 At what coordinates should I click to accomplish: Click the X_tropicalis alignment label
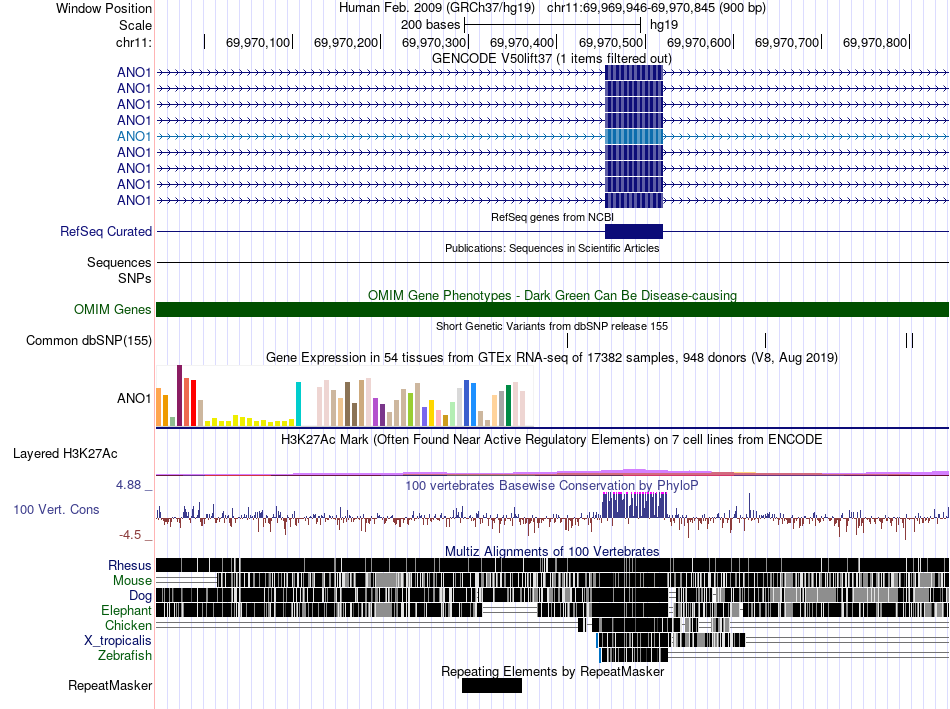(x=118, y=641)
